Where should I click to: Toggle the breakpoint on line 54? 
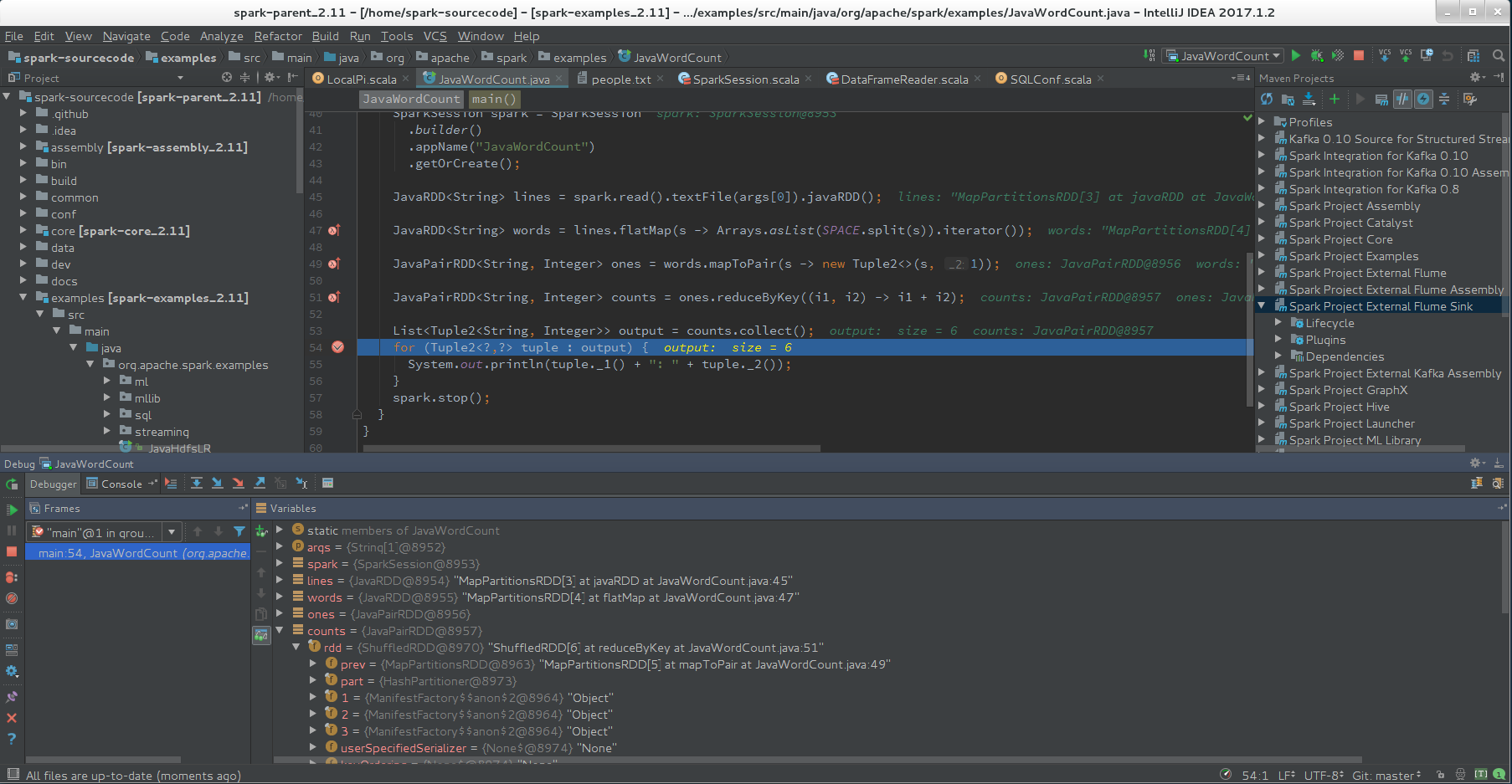click(x=338, y=347)
